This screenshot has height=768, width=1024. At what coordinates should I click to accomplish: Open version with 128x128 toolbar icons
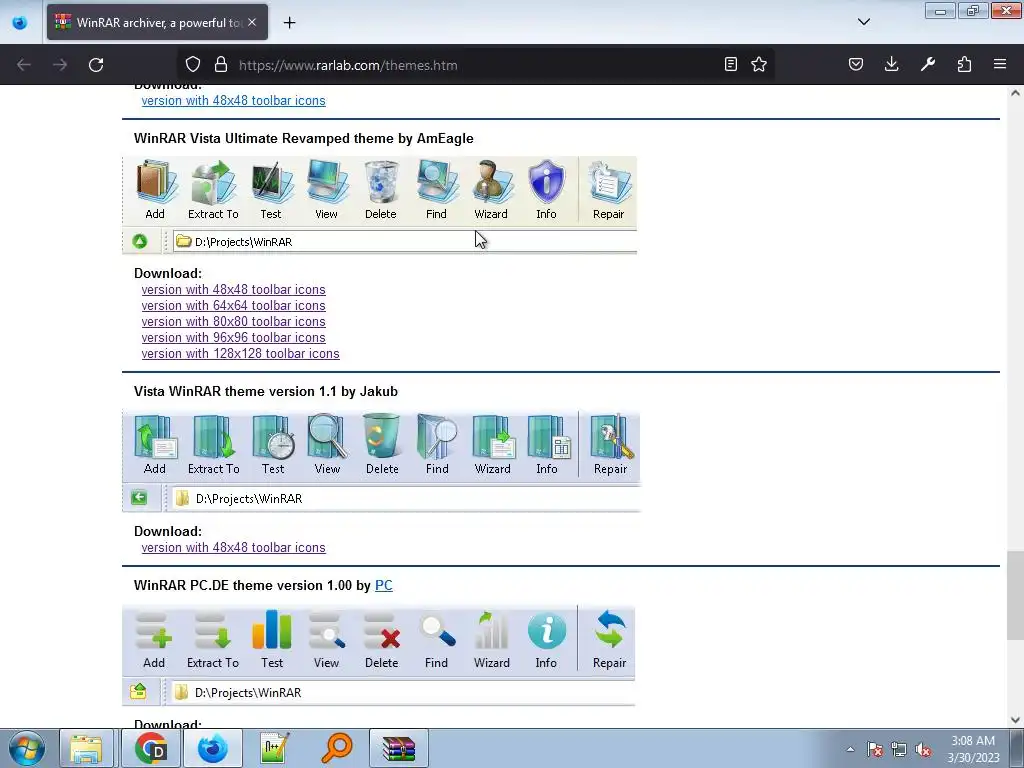coord(240,353)
